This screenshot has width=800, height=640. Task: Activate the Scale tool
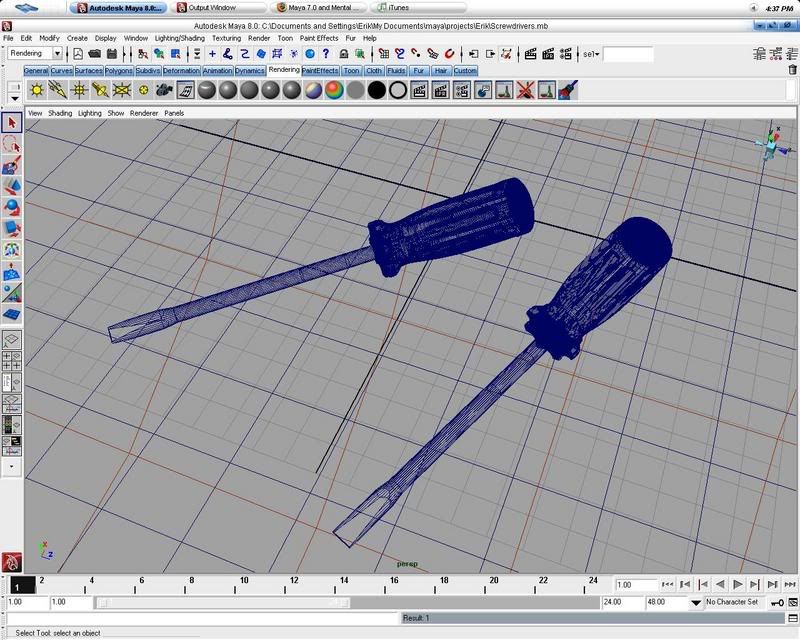click(x=12, y=229)
